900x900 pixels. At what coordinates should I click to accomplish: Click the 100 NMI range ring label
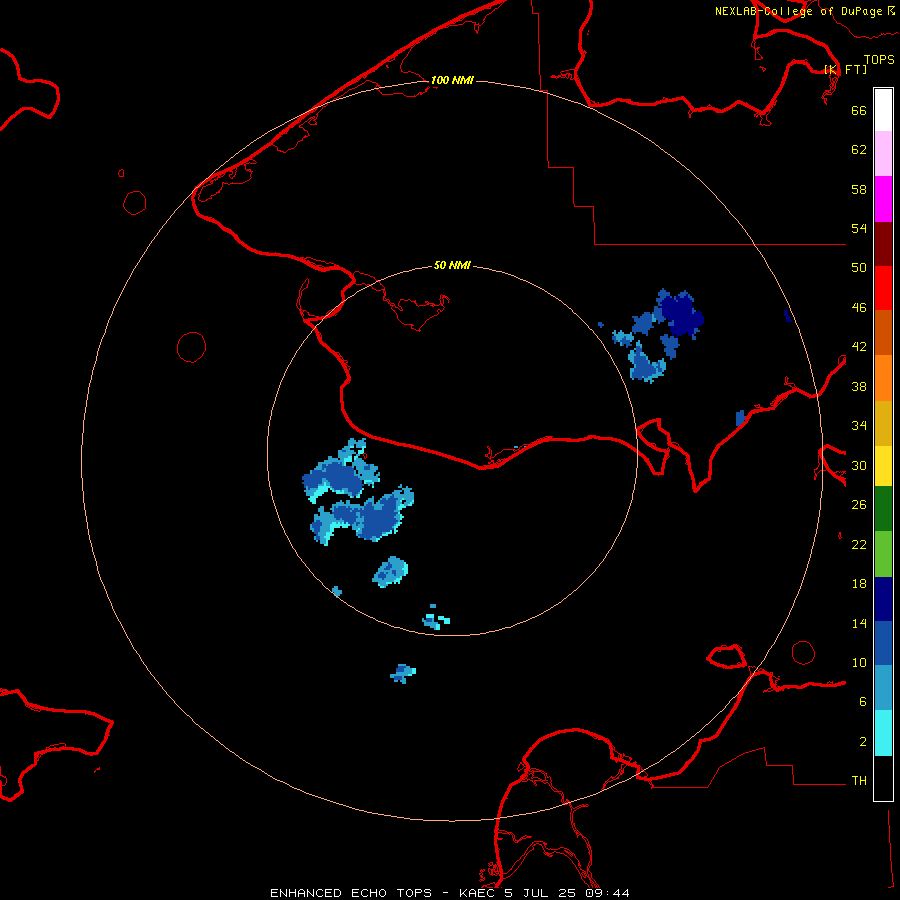(452, 80)
